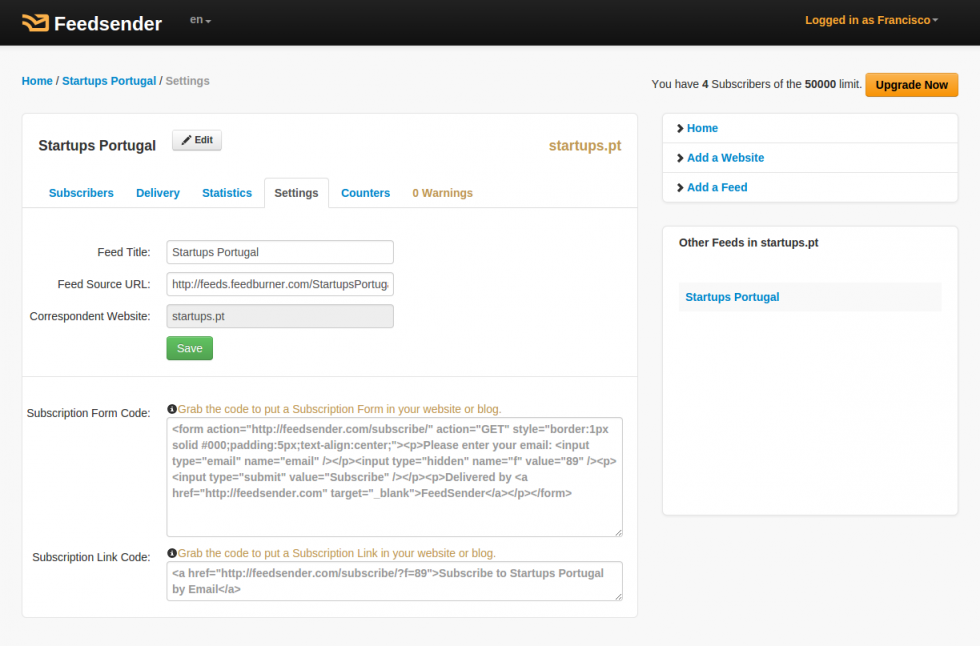Open the Counters tab
The image size is (980, 646).
(x=366, y=193)
